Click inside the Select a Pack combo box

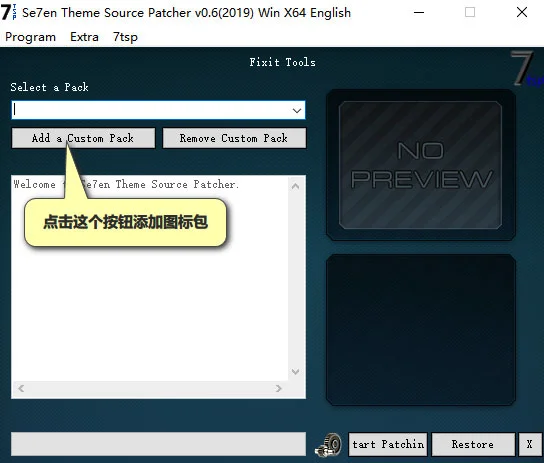click(x=158, y=110)
